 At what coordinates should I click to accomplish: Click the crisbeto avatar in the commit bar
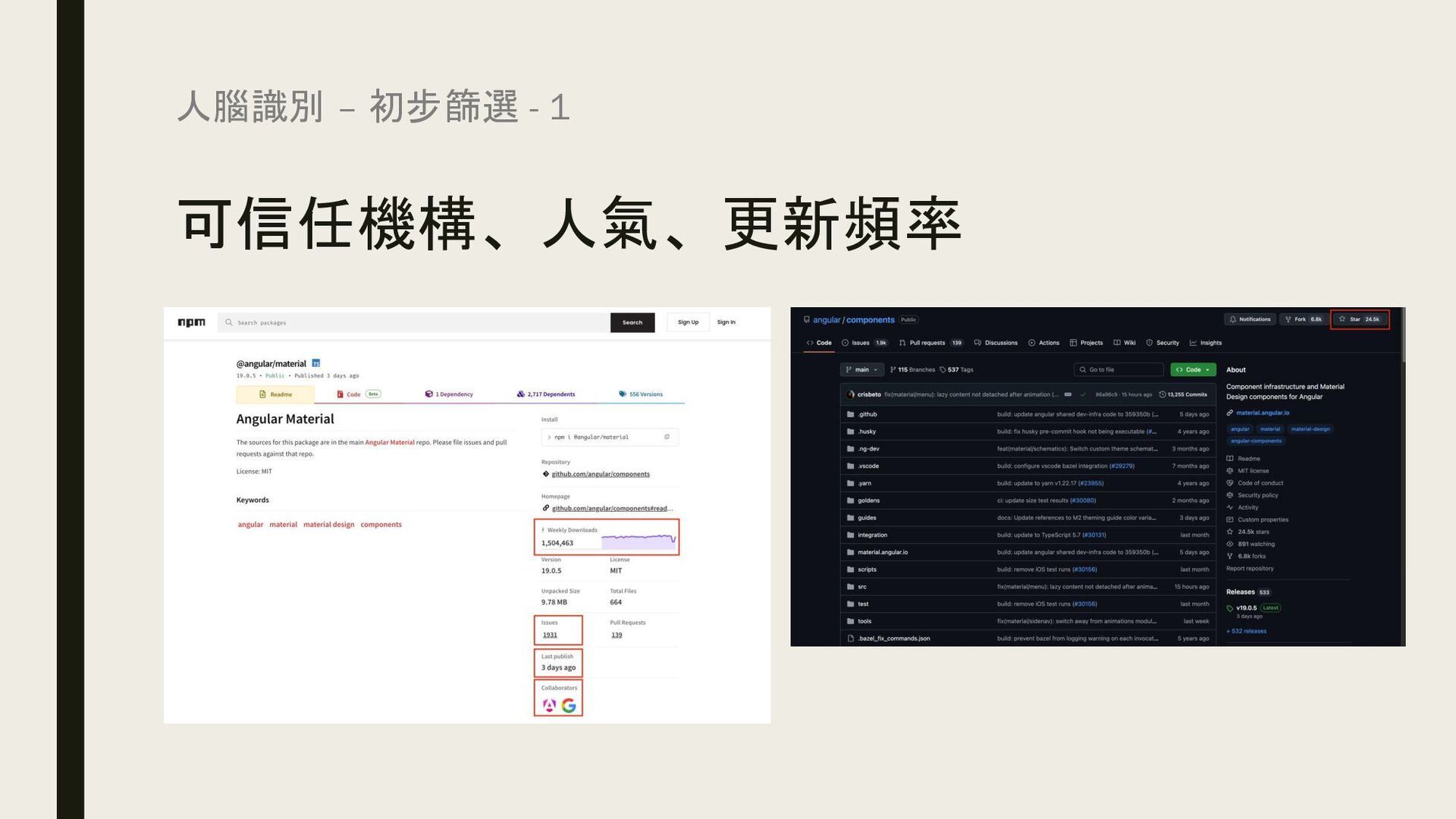[x=851, y=394]
